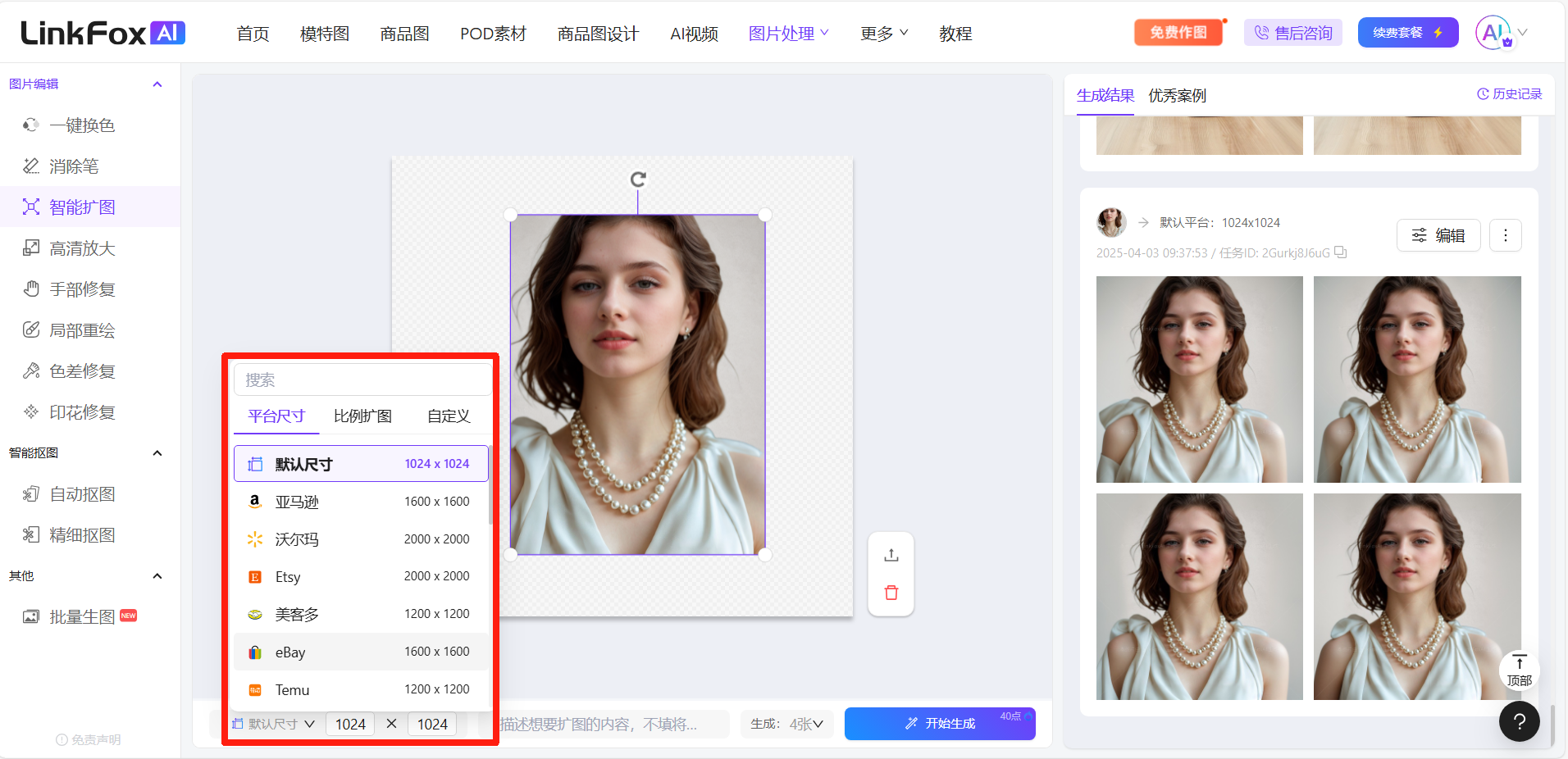Open 历史记录 history link

[1509, 94]
